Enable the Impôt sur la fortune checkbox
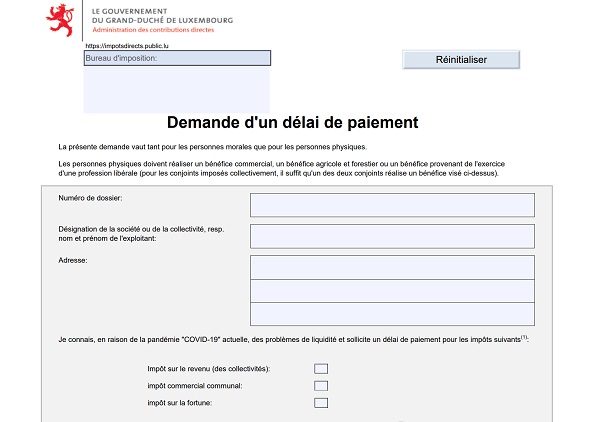The width and height of the screenshot is (600, 422). coord(321,403)
